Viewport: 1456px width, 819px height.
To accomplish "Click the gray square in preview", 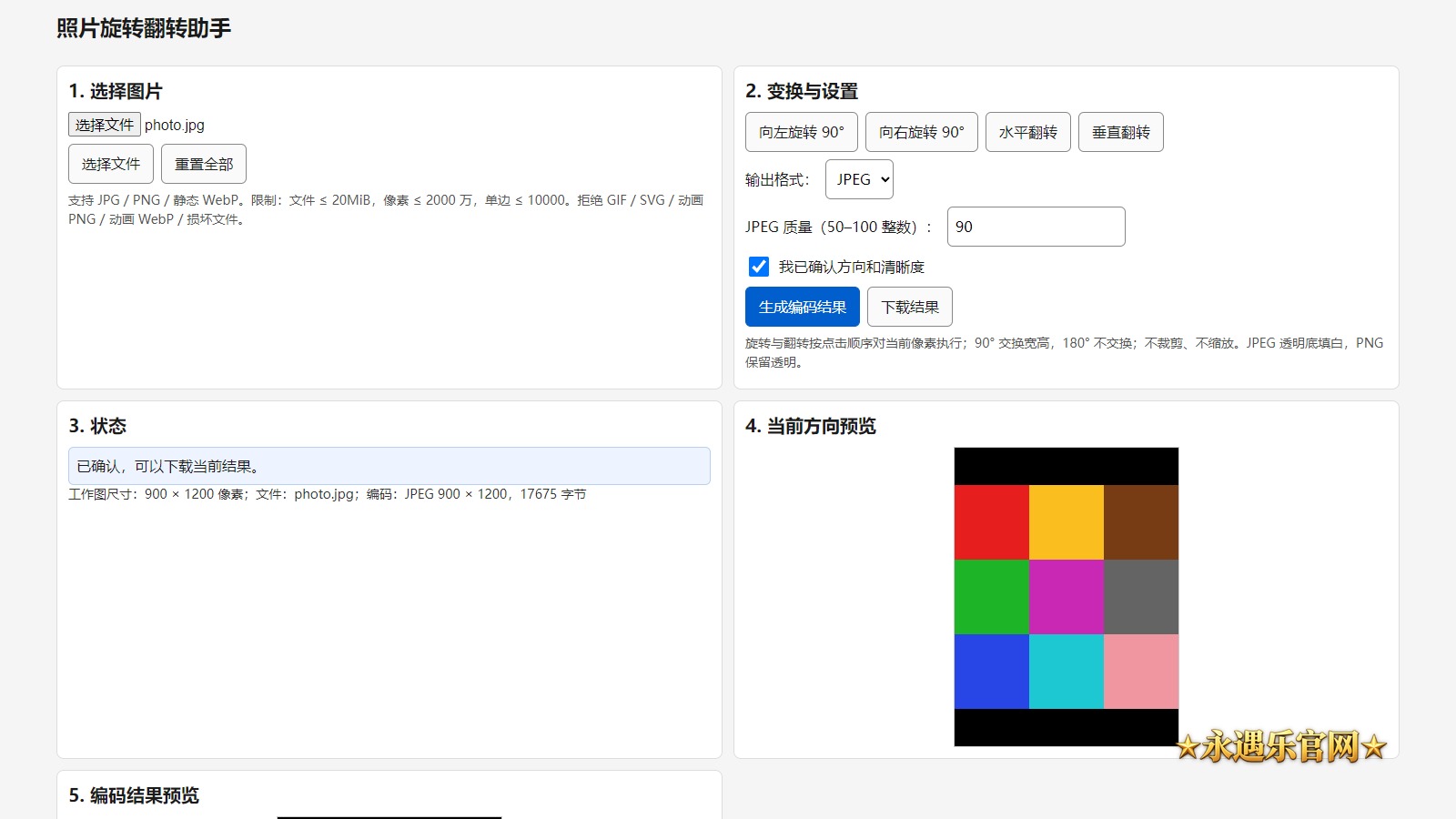I will (x=1141, y=597).
